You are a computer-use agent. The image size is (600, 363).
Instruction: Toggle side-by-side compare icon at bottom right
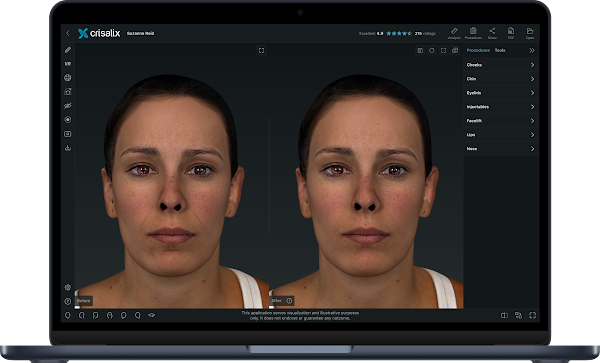click(x=504, y=315)
